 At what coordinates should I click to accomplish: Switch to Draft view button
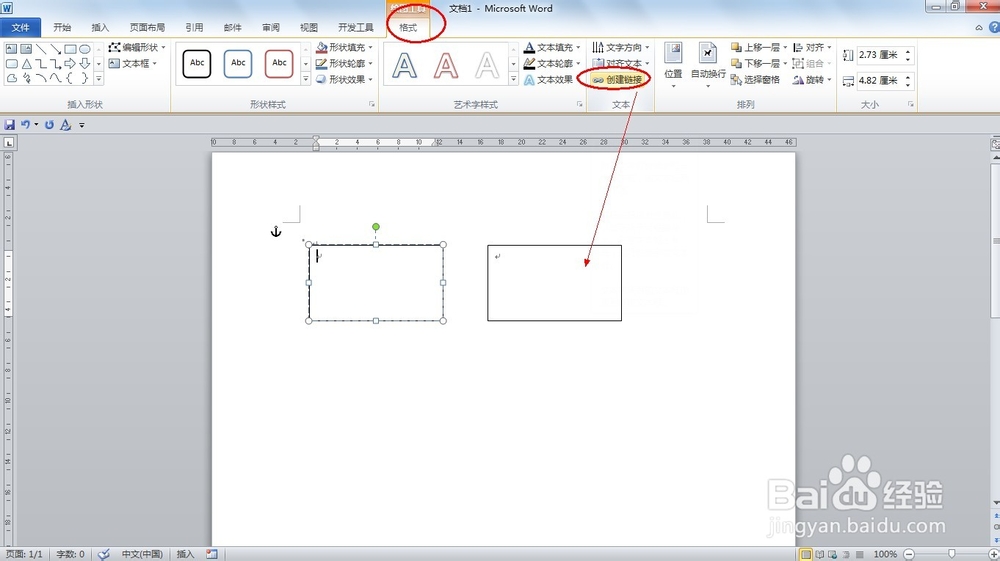(x=859, y=554)
